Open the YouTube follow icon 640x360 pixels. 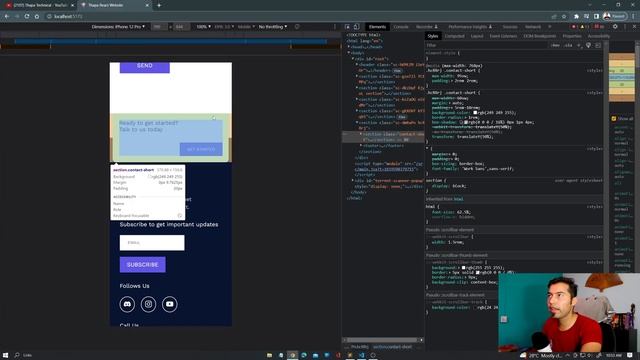(170, 304)
